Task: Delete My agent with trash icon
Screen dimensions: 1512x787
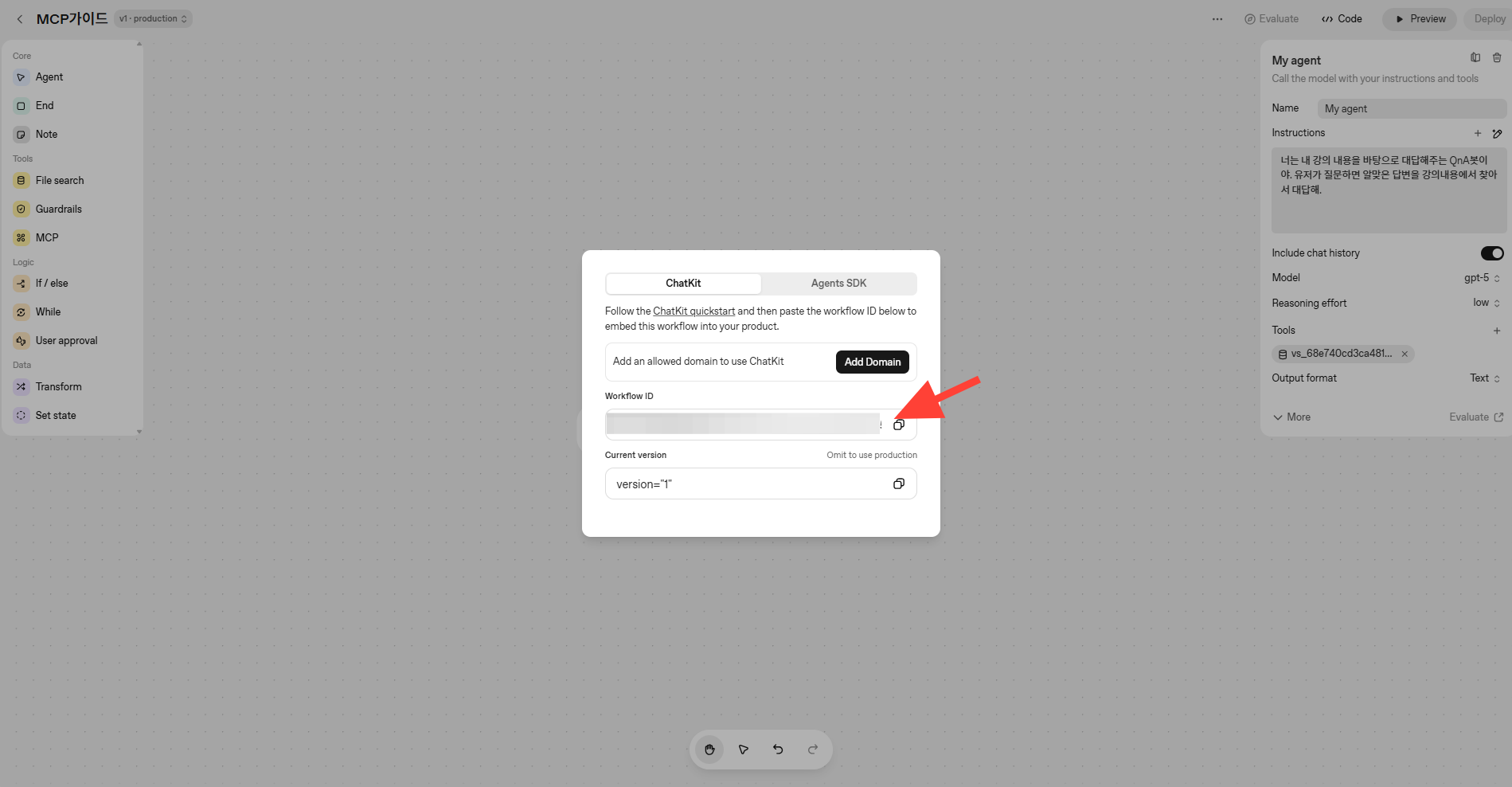Action: point(1497,57)
